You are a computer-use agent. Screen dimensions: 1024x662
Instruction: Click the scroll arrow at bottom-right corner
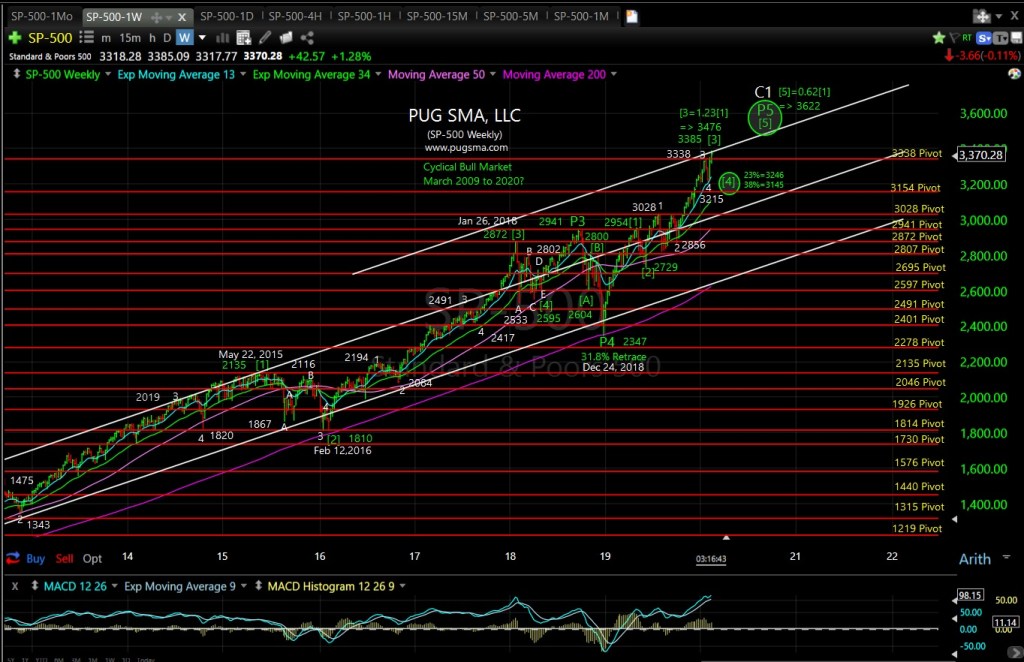[x=1015, y=652]
